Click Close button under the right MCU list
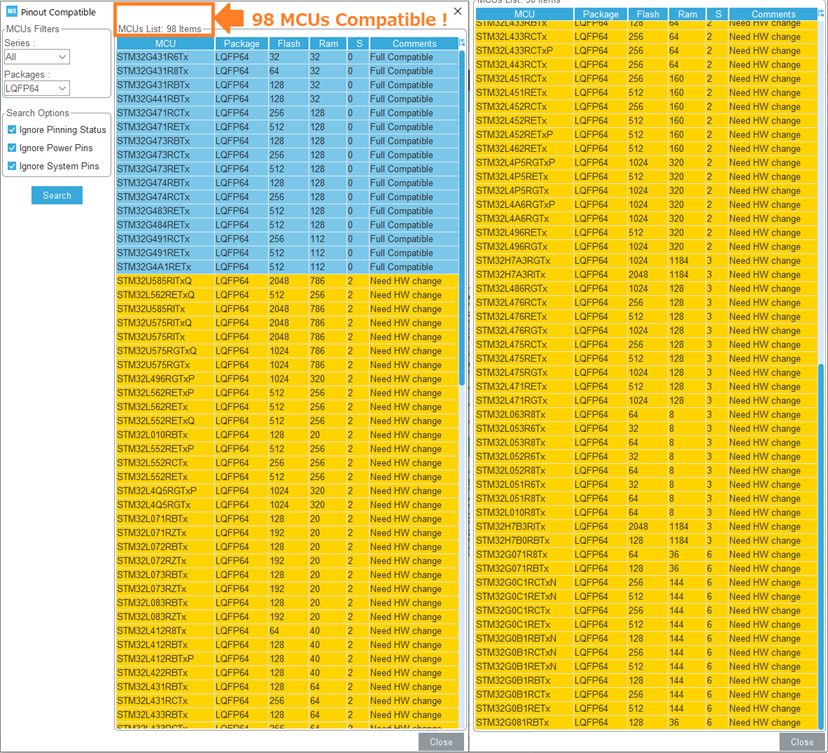 coord(802,742)
